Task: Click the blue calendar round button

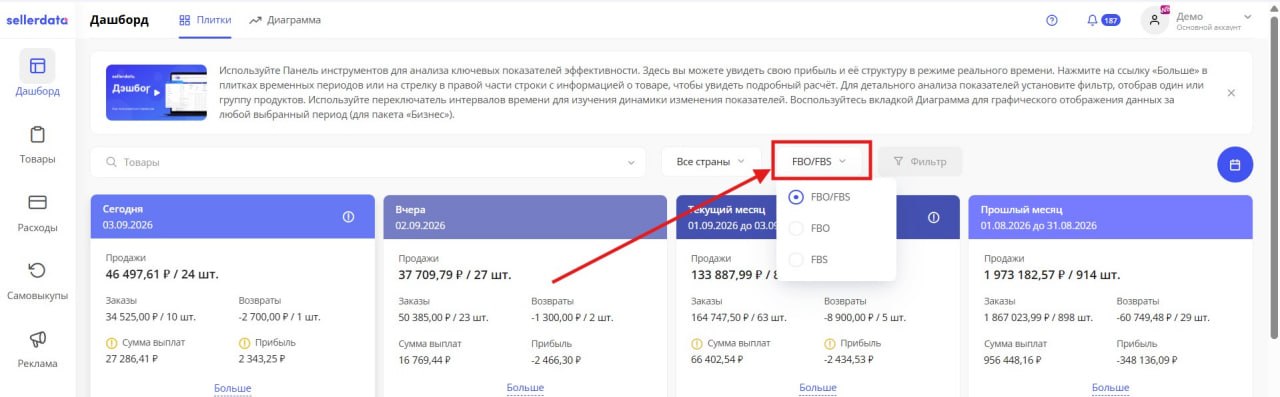Action: pyautogui.click(x=1235, y=164)
